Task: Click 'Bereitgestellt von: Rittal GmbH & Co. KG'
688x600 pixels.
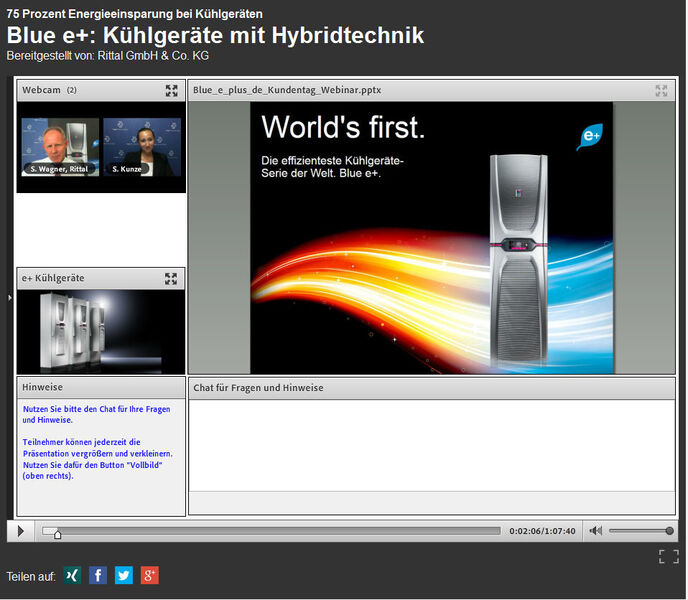Action: click(108, 56)
